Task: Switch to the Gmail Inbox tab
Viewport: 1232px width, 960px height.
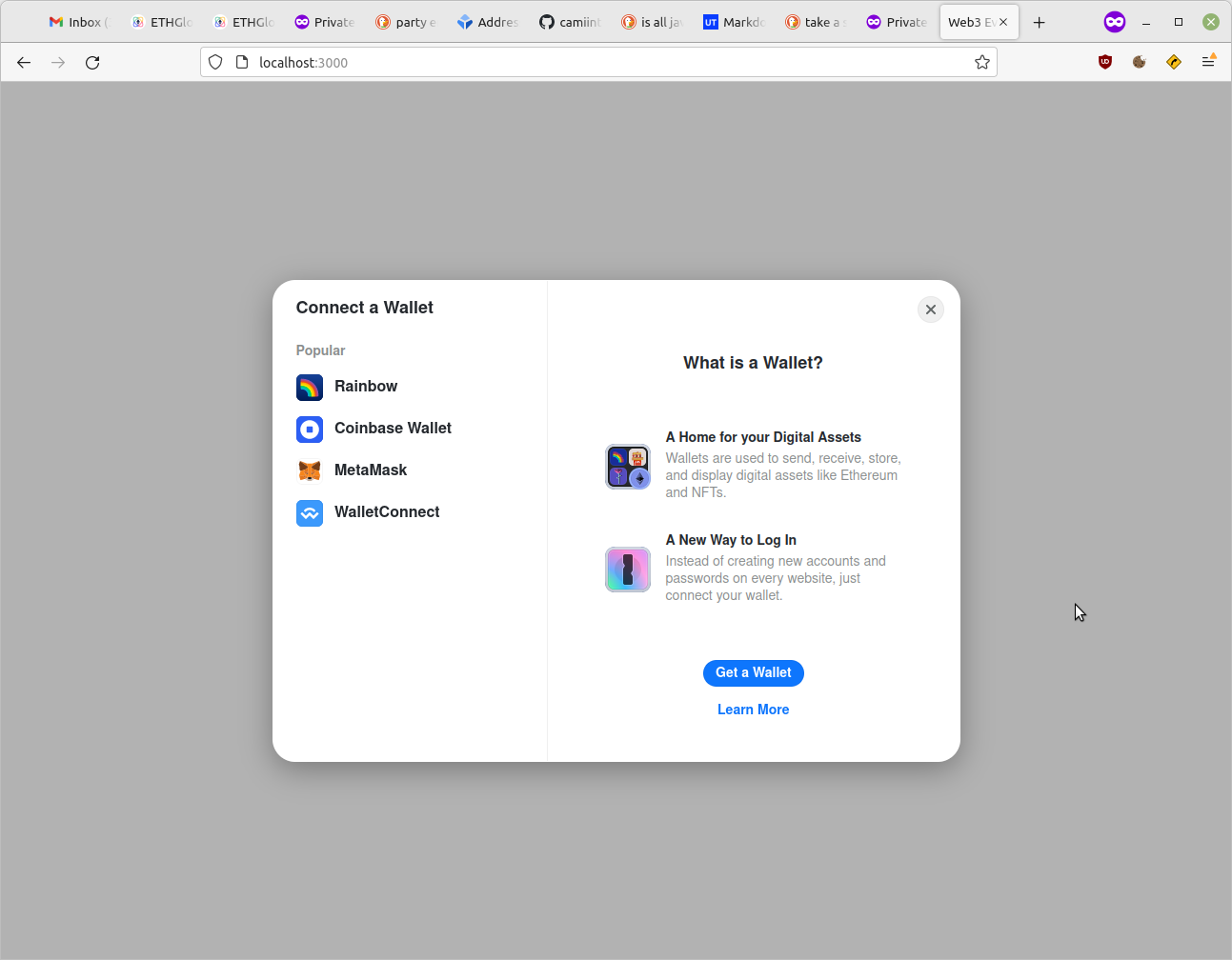Action: (80, 22)
